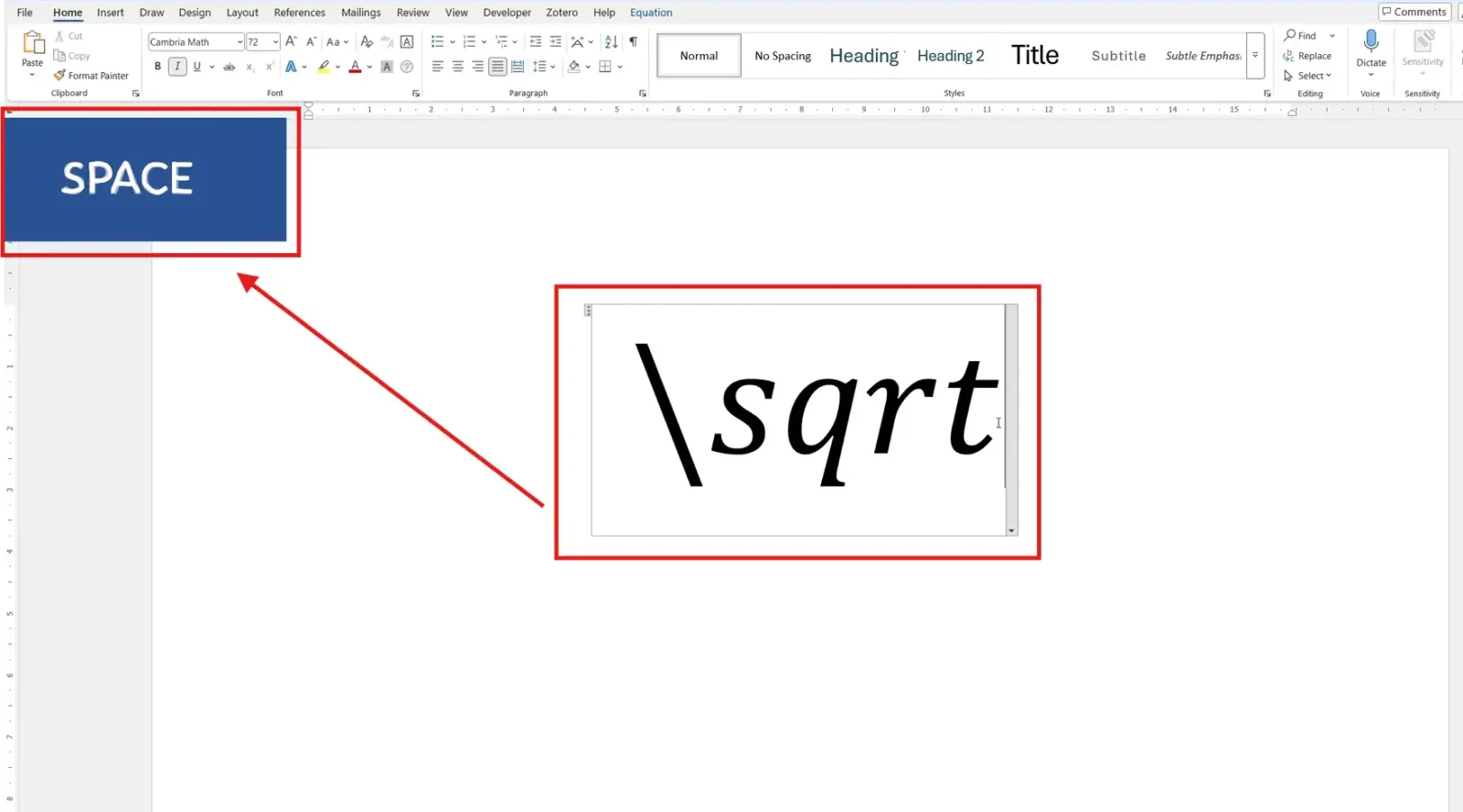
Task: Open the Zotero tab
Action: [x=561, y=13]
